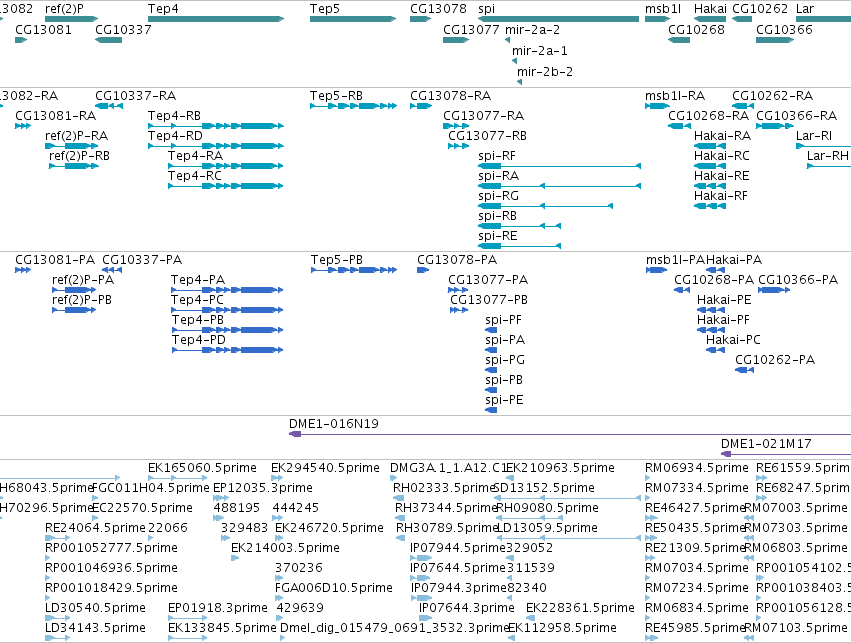Select the Hakai-RF transcript label
Image resolution: width=851 pixels, height=643 pixels.
(721, 196)
